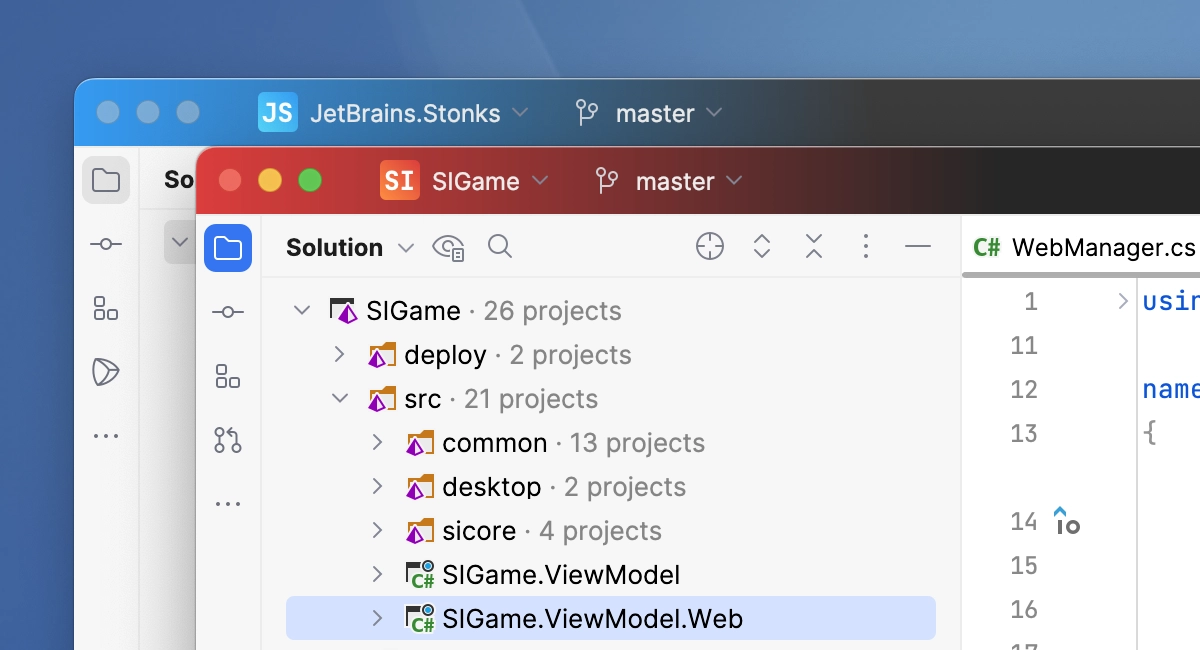Open the SI project icon in SIGame window

[399, 181]
